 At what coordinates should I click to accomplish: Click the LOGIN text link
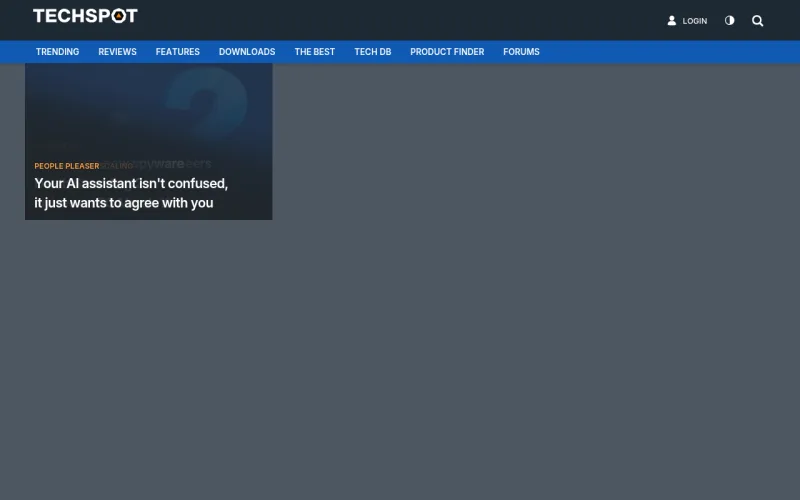point(694,21)
